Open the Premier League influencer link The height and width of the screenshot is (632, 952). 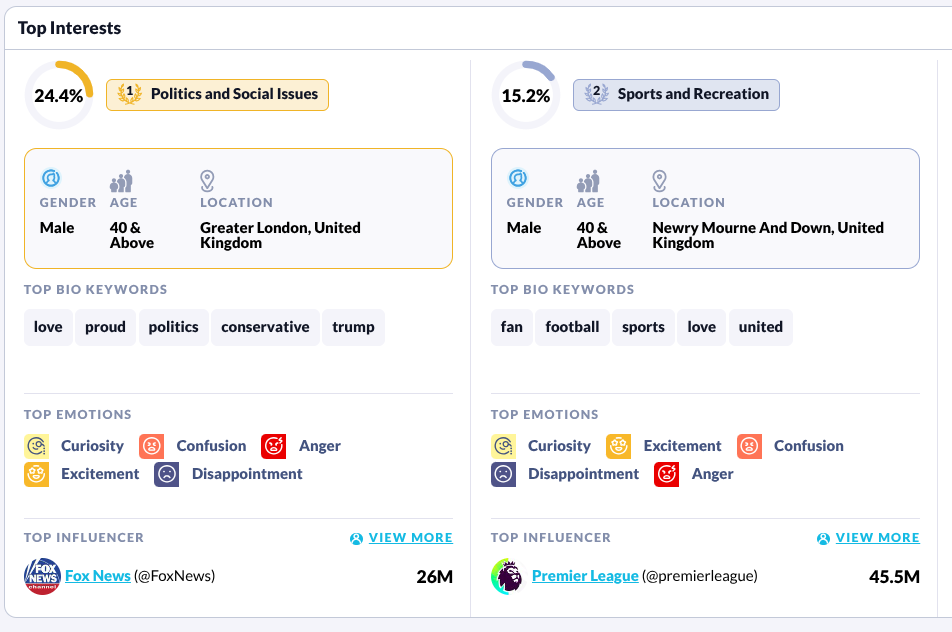(585, 576)
